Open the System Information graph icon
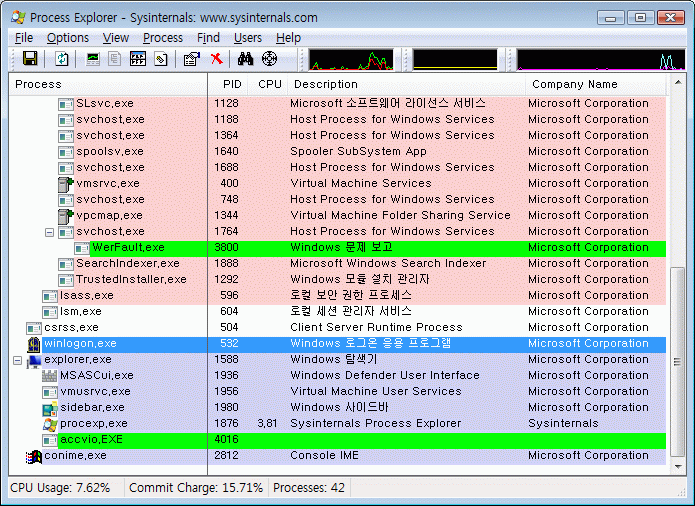 click(93, 58)
